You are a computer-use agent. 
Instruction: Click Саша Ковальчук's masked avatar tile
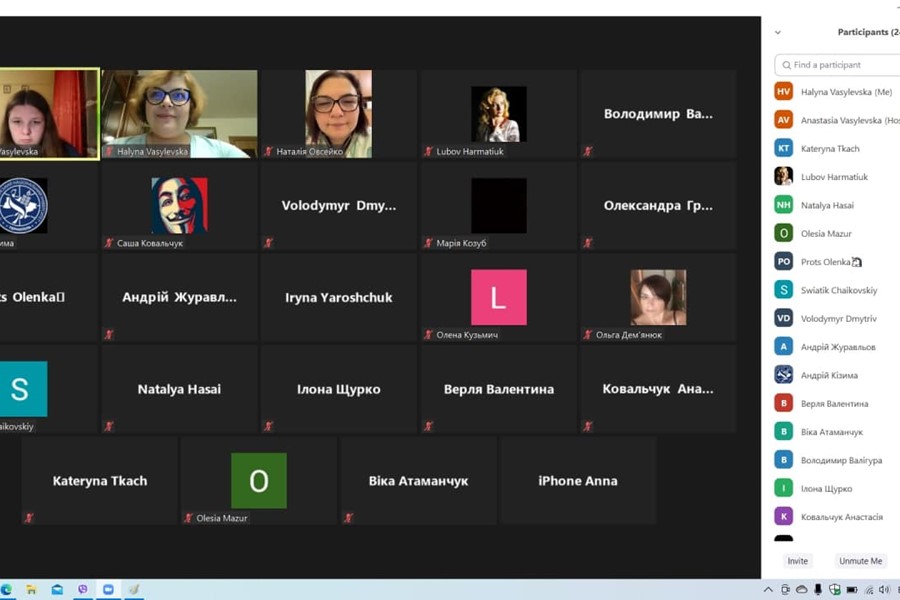coord(179,206)
